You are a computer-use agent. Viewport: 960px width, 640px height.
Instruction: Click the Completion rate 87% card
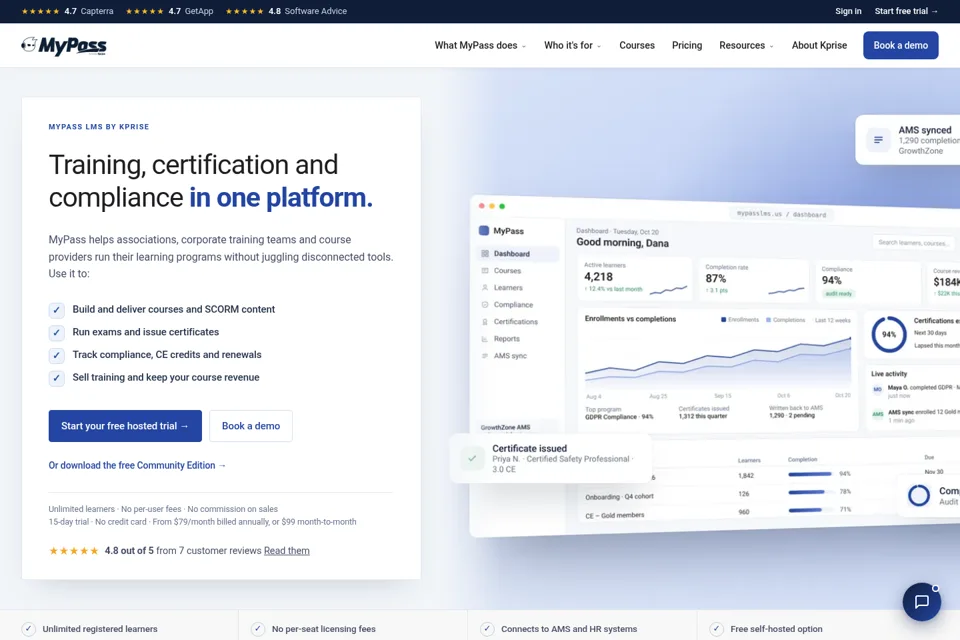coord(754,280)
